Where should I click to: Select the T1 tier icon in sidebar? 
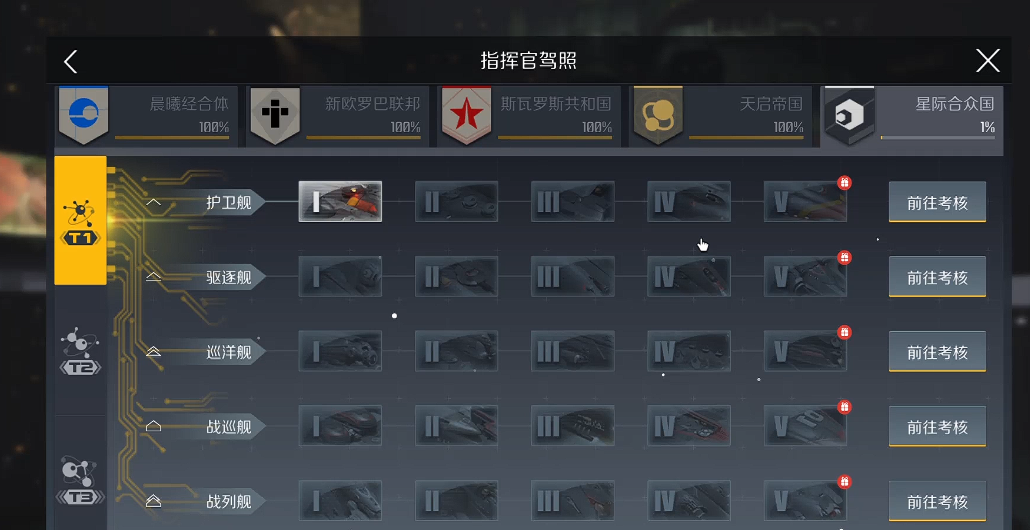(80, 221)
